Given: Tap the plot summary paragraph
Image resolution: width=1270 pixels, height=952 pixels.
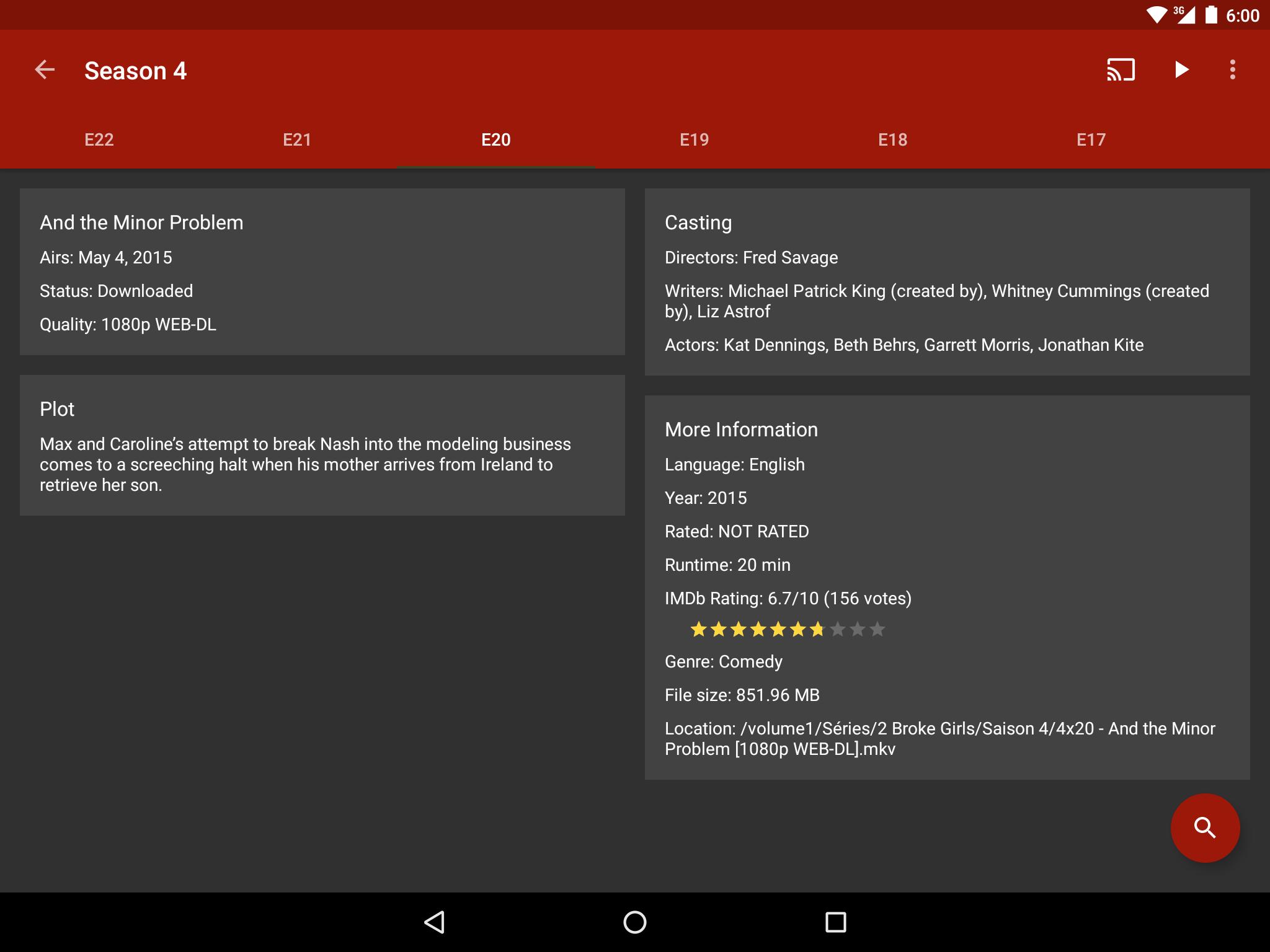Looking at the screenshot, I should coord(305,464).
